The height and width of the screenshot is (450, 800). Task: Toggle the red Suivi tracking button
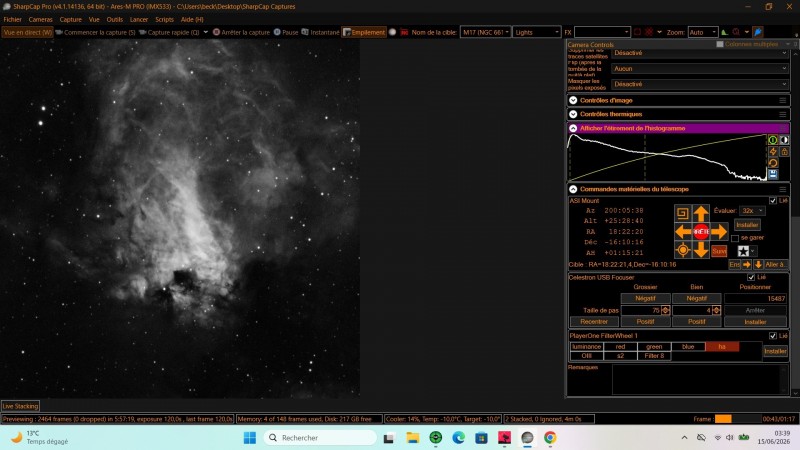[x=719, y=251]
